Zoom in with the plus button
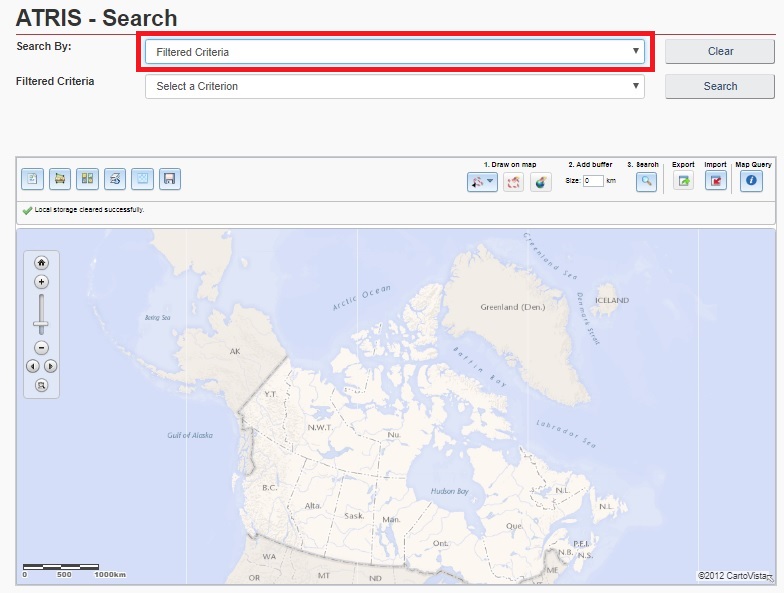Screen dimensions: 784x593 (41, 282)
